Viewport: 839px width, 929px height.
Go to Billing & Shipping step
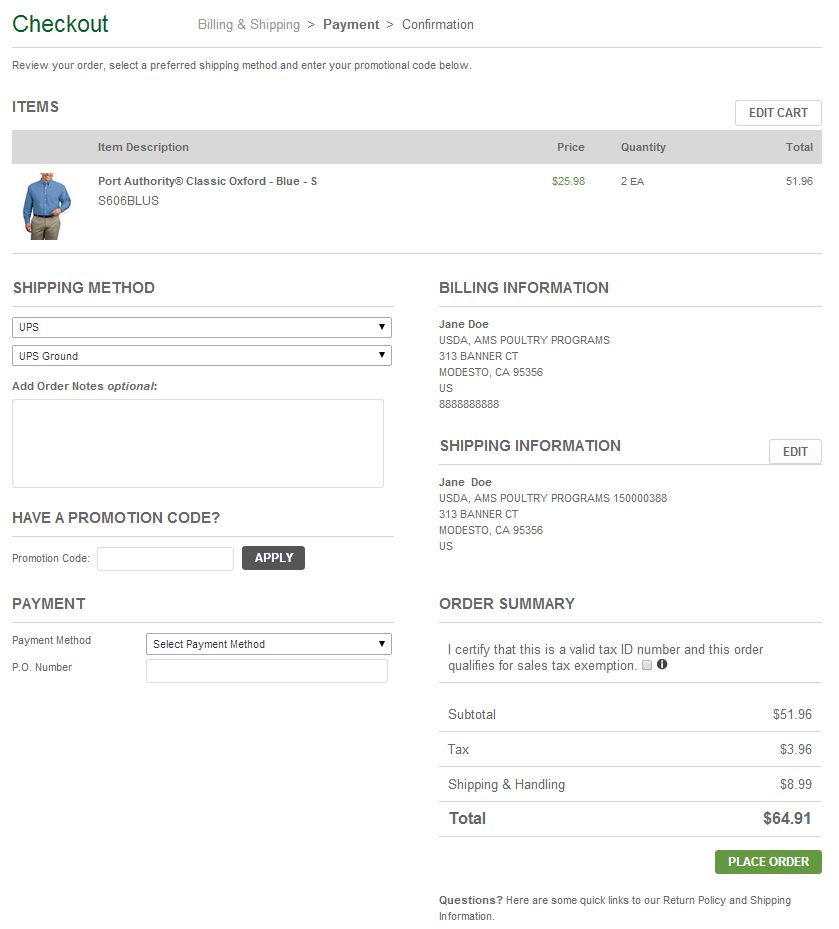[x=248, y=24]
